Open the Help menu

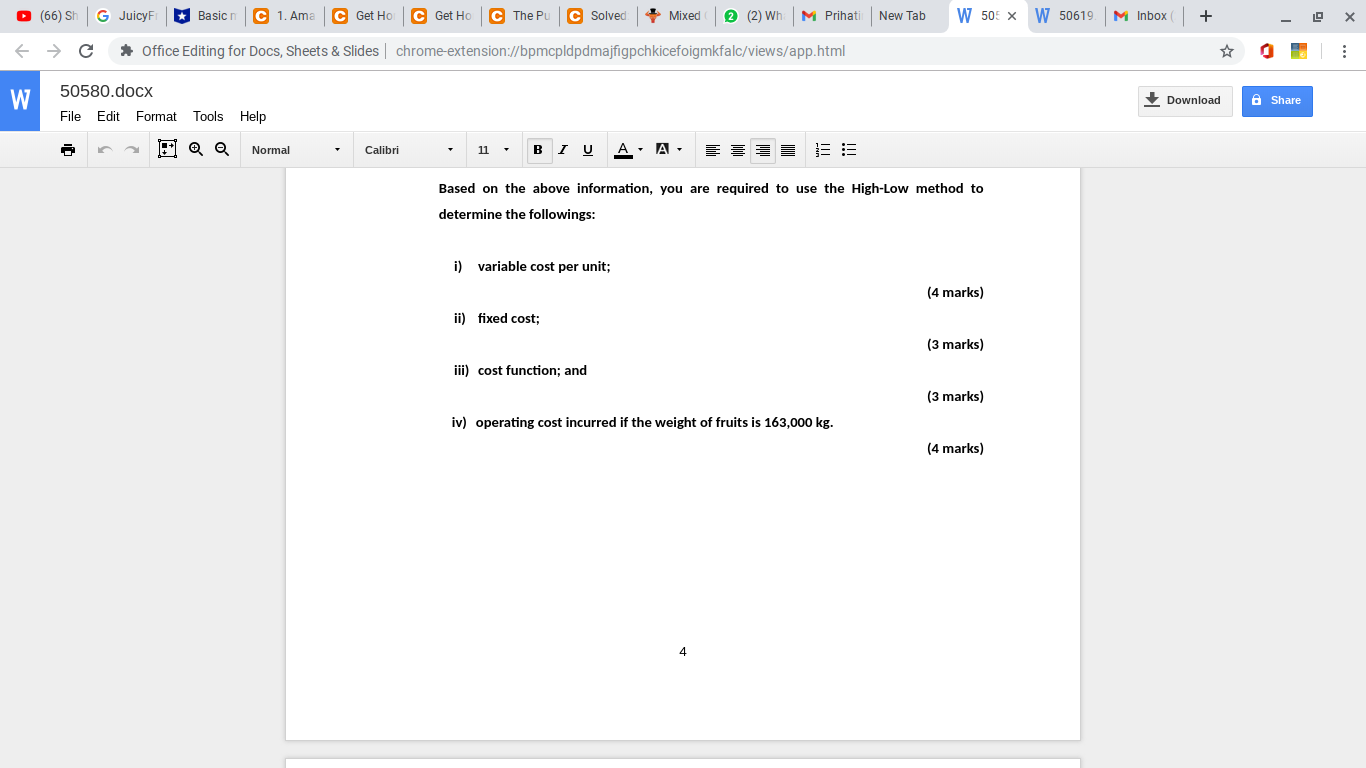253,116
